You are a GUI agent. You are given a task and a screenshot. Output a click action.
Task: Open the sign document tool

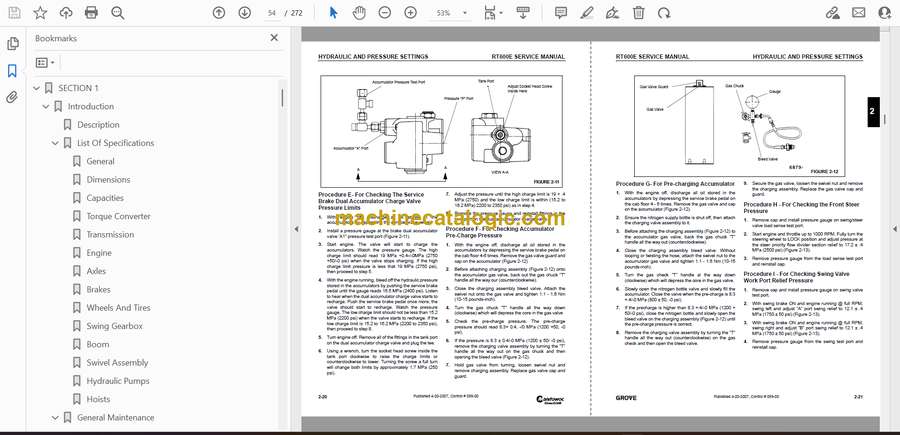[x=612, y=13]
